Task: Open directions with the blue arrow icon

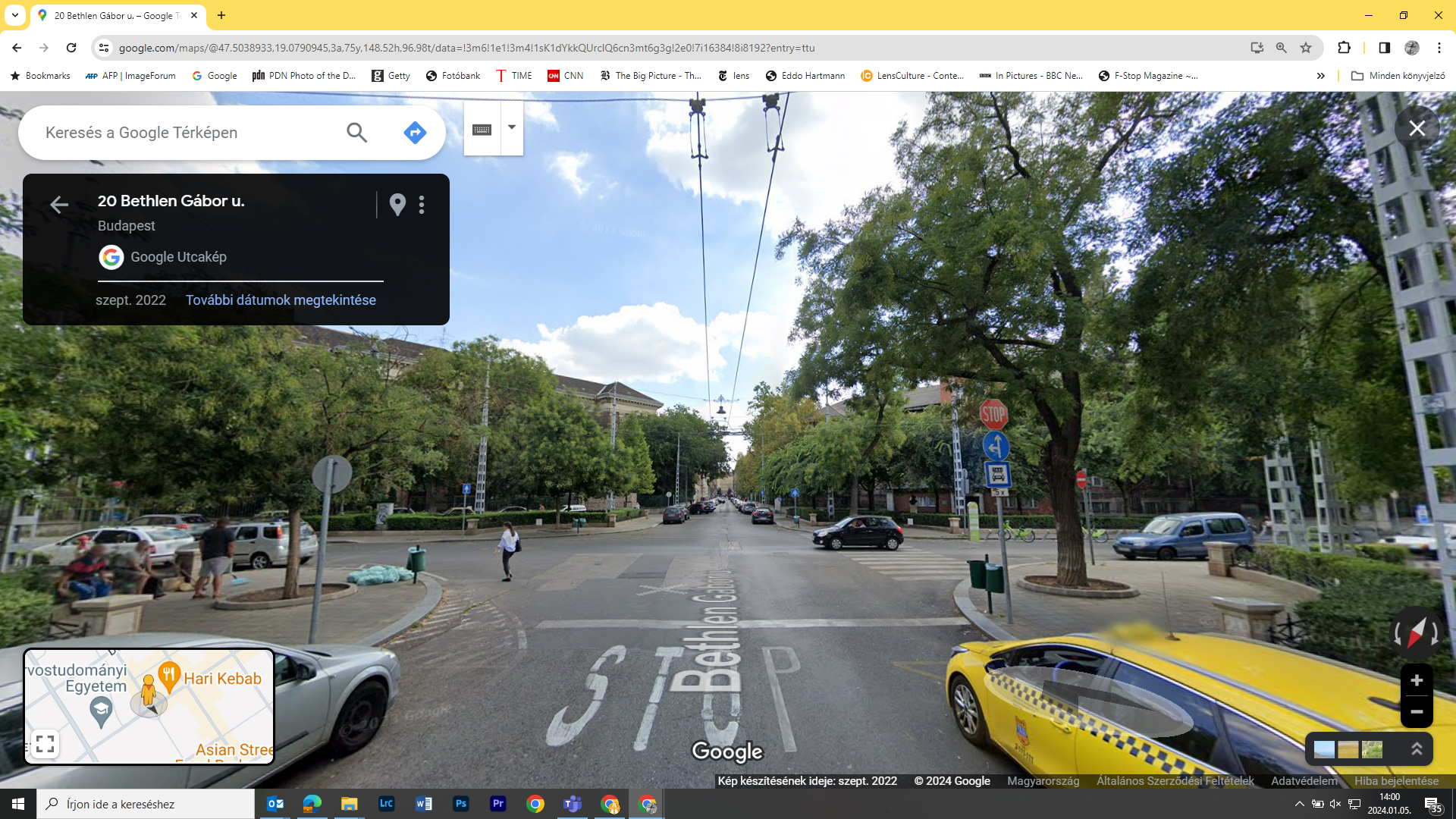Action: (x=415, y=133)
